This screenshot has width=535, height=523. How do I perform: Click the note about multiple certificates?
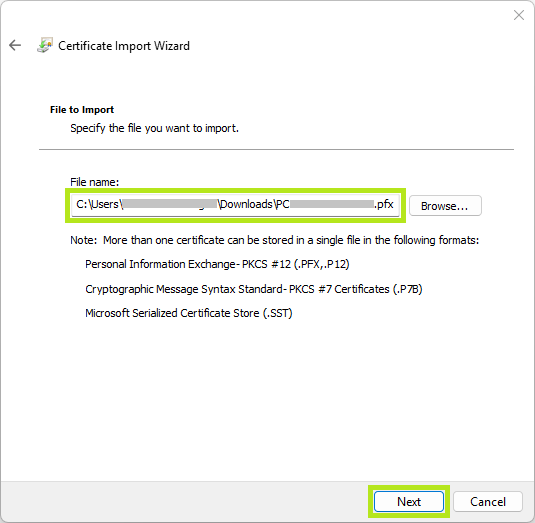pyautogui.click(x=275, y=240)
